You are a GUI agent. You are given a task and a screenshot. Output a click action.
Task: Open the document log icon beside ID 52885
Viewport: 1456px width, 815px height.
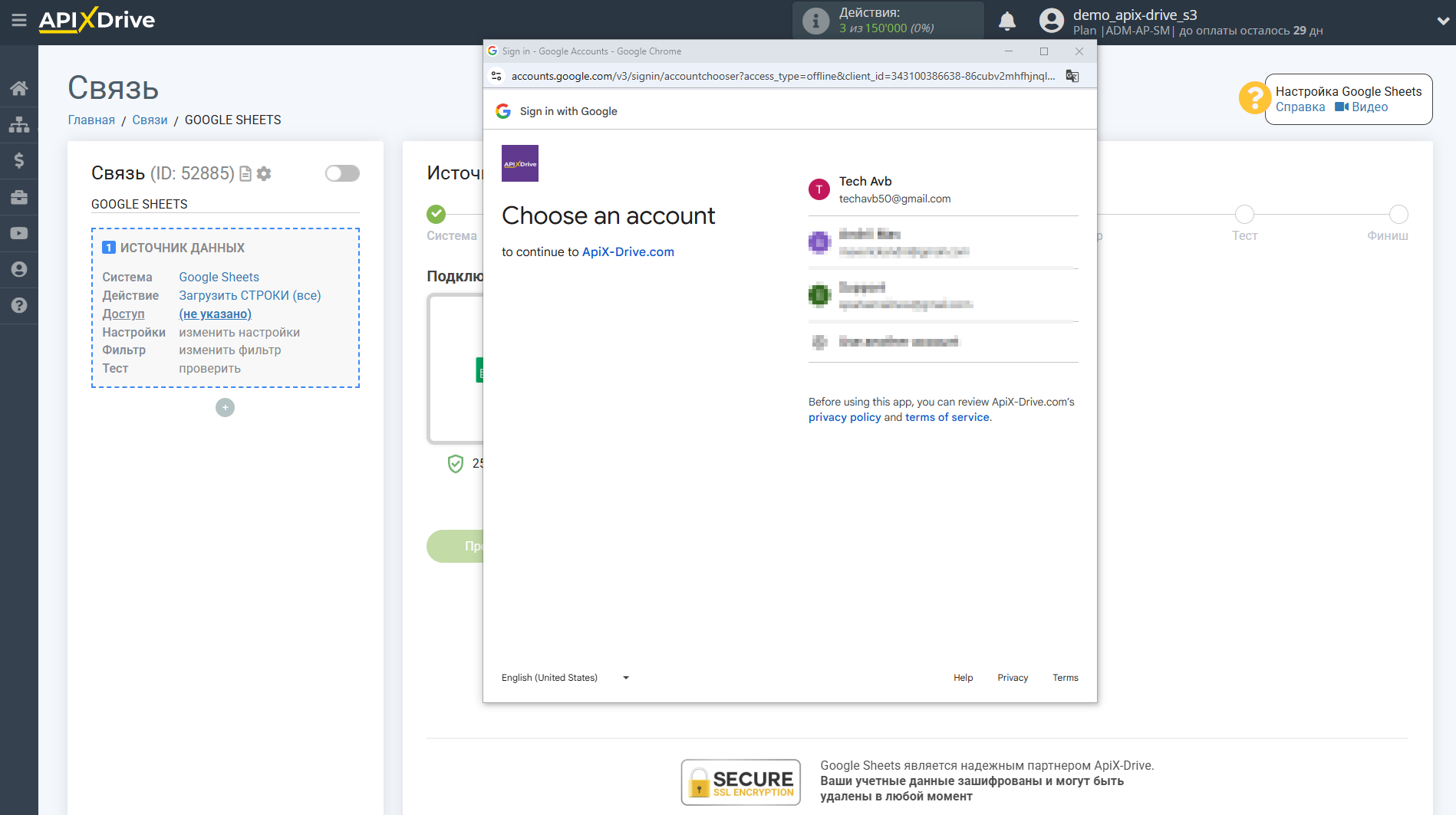[245, 173]
